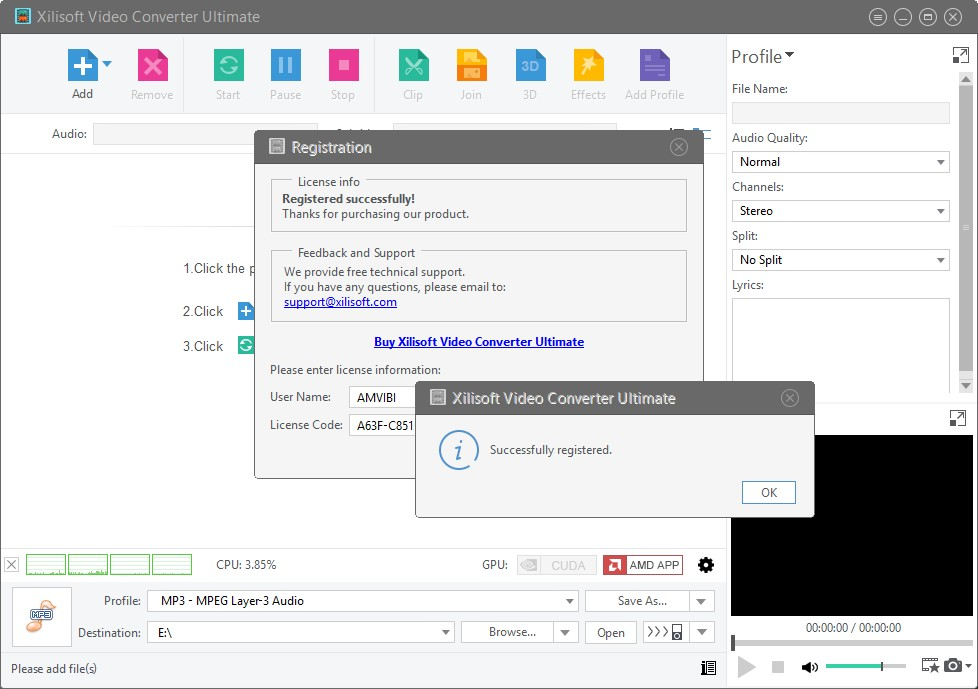Open the transfer-to-device dropdown arrow
Image resolution: width=978 pixels, height=689 pixels.
click(702, 632)
